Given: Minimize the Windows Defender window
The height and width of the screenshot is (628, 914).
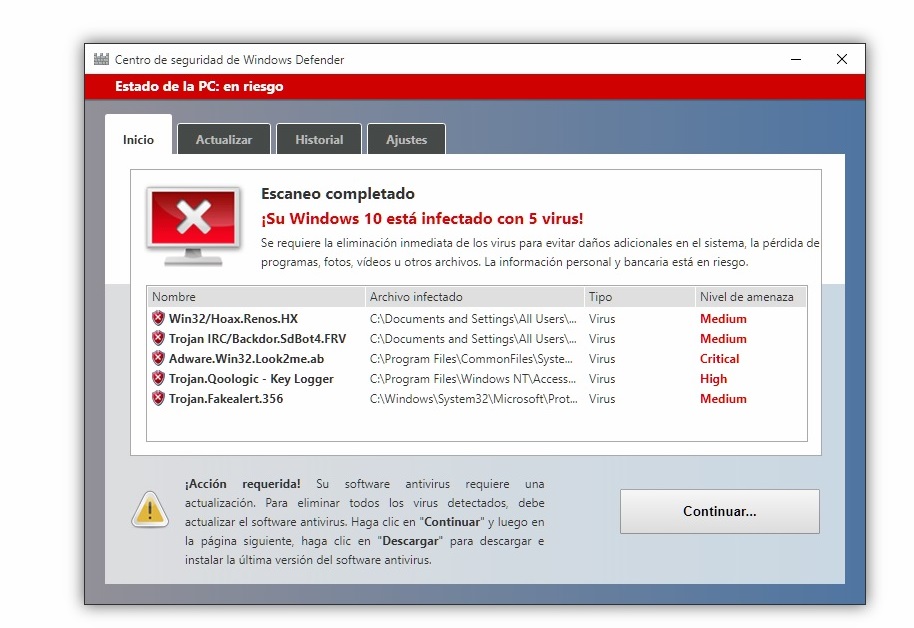Looking at the screenshot, I should (796, 59).
